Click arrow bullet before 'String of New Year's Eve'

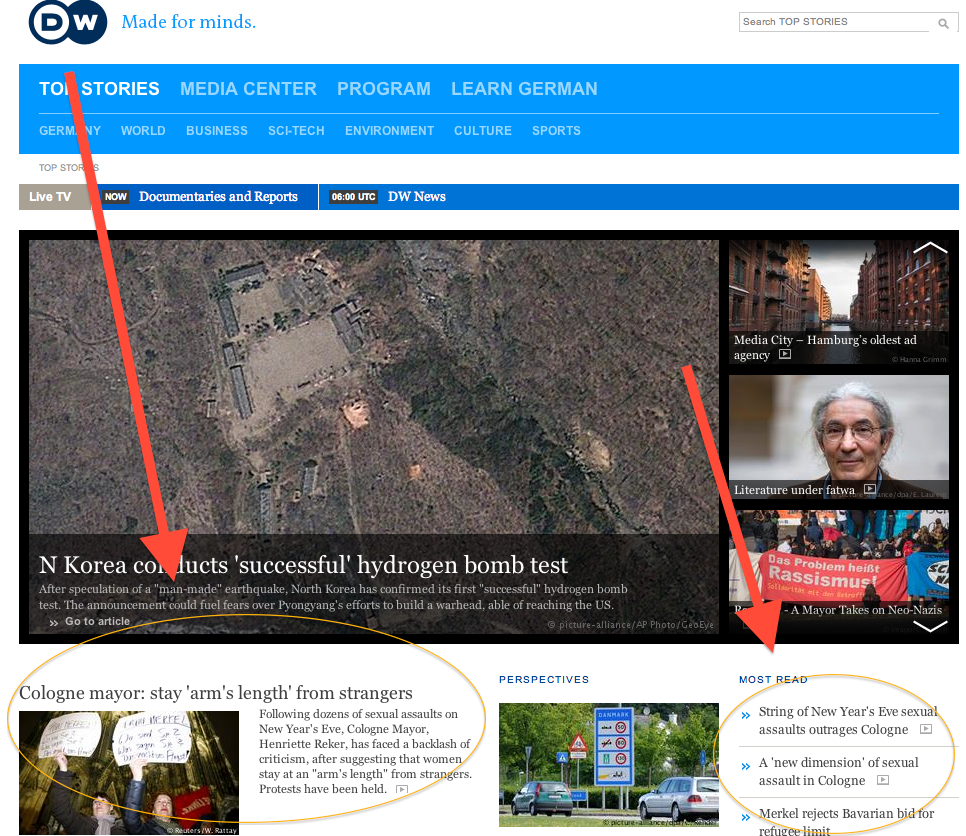(x=746, y=715)
